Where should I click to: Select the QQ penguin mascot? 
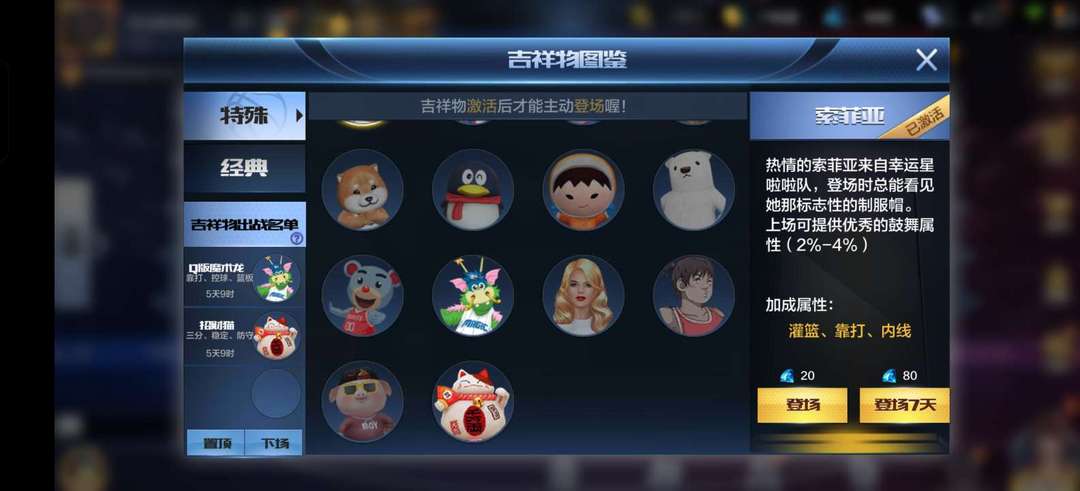click(472, 189)
